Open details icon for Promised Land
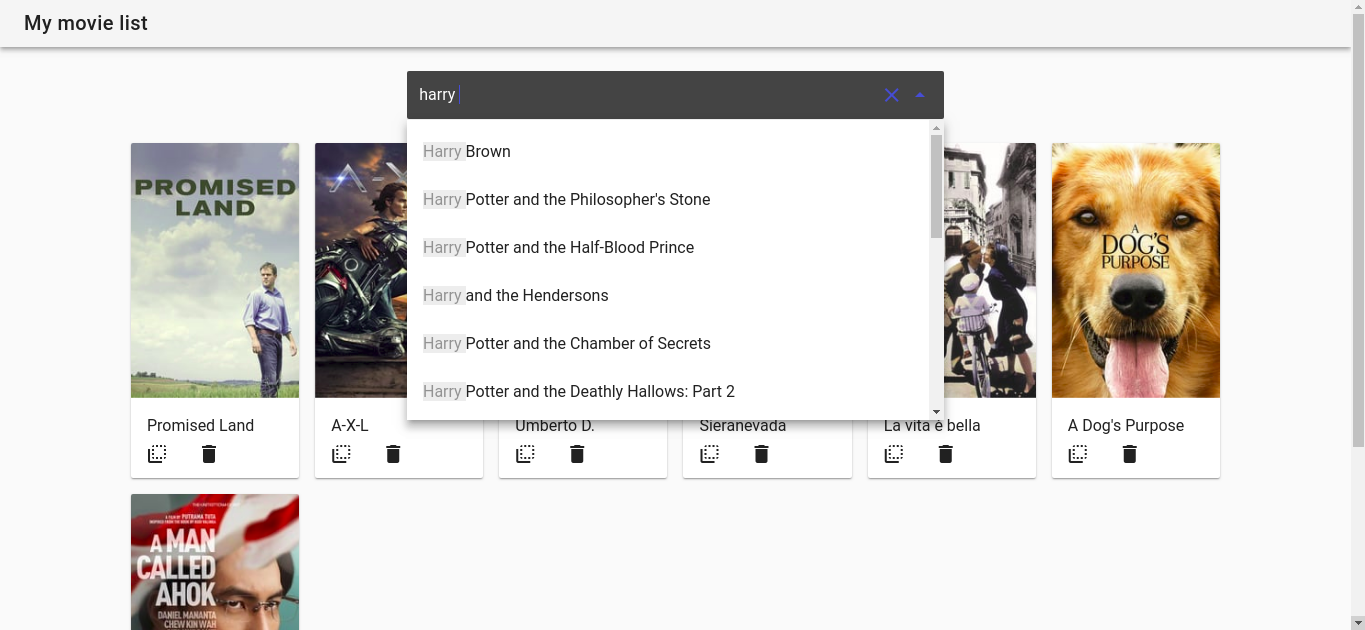Screen dimensions: 1365x630 click(x=157, y=454)
